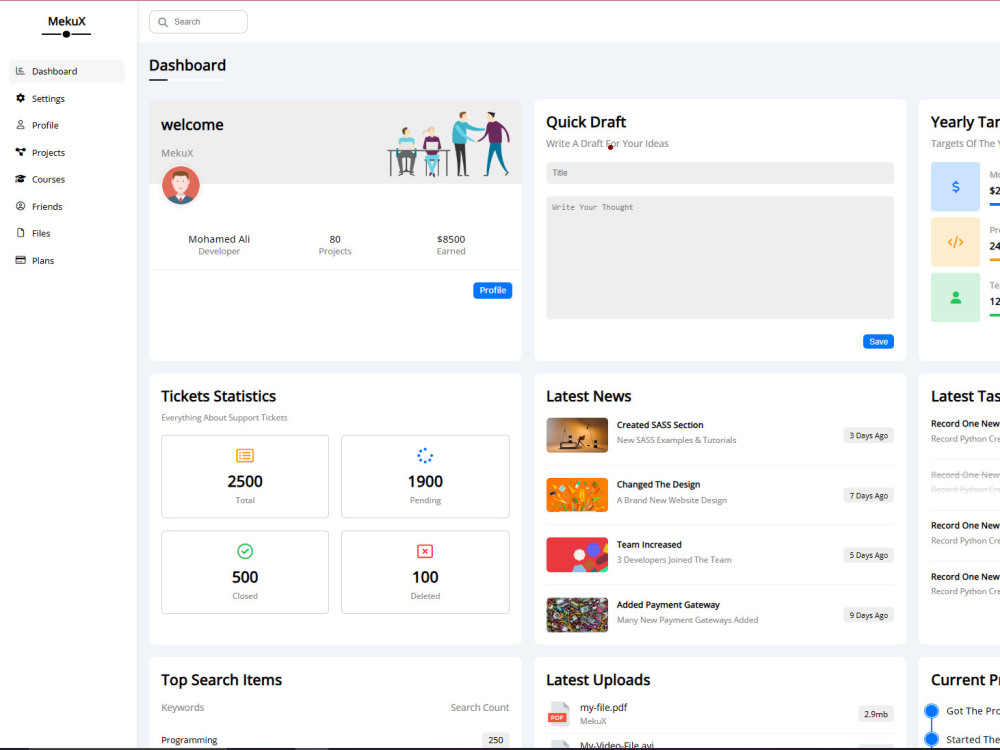Open the Plans sidebar link
The height and width of the screenshot is (750, 1000).
pos(66,260)
